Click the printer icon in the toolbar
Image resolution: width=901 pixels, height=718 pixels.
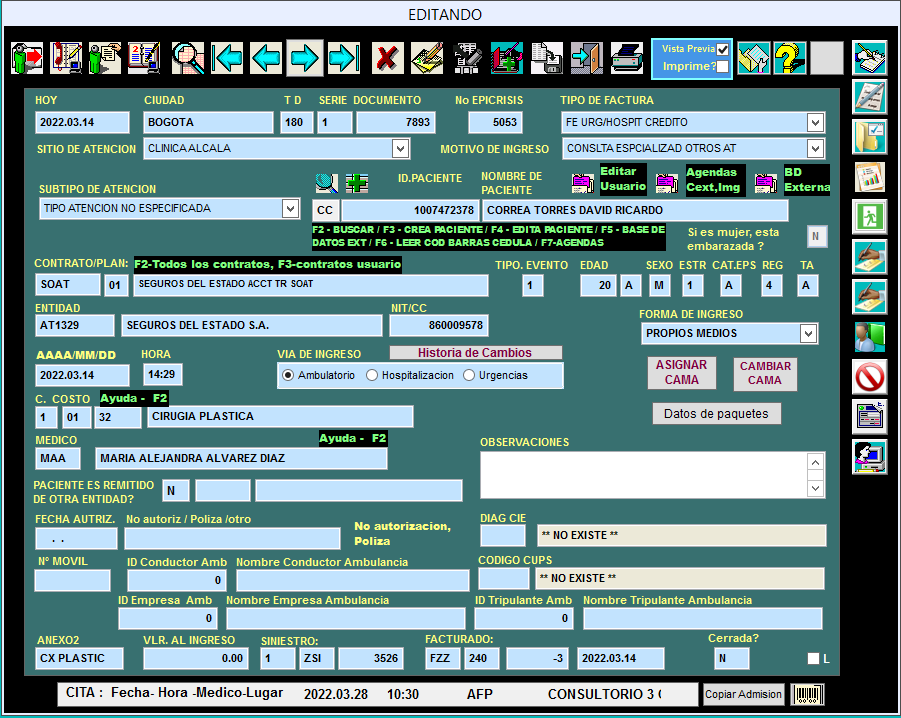pos(626,58)
